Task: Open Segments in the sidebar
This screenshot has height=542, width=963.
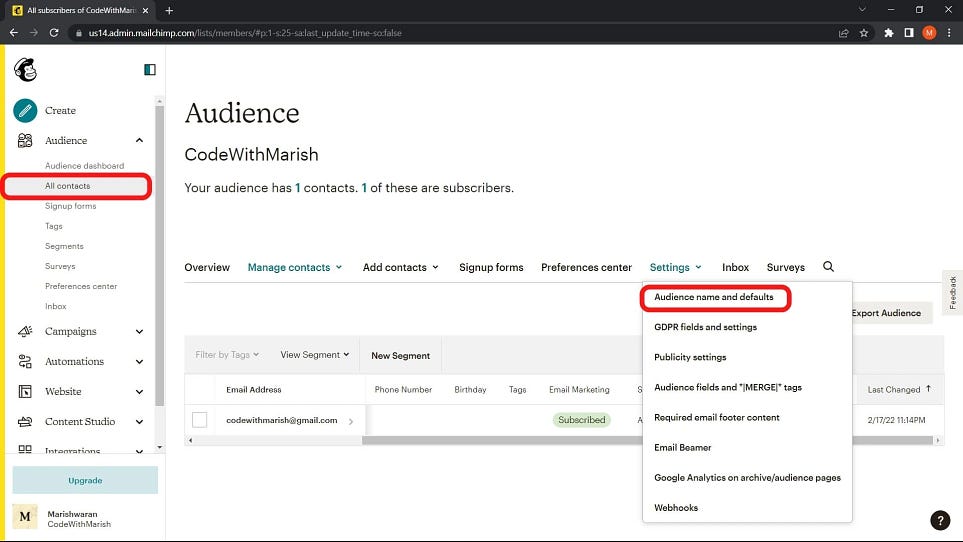Action: pos(64,246)
